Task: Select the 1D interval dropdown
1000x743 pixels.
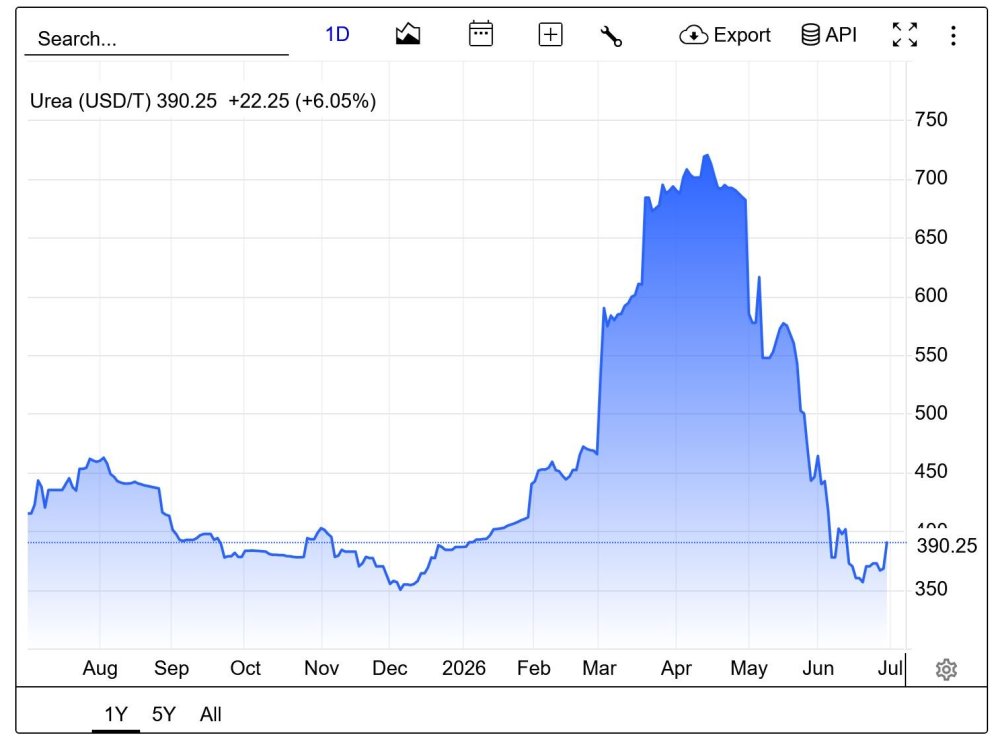Action: coord(337,34)
